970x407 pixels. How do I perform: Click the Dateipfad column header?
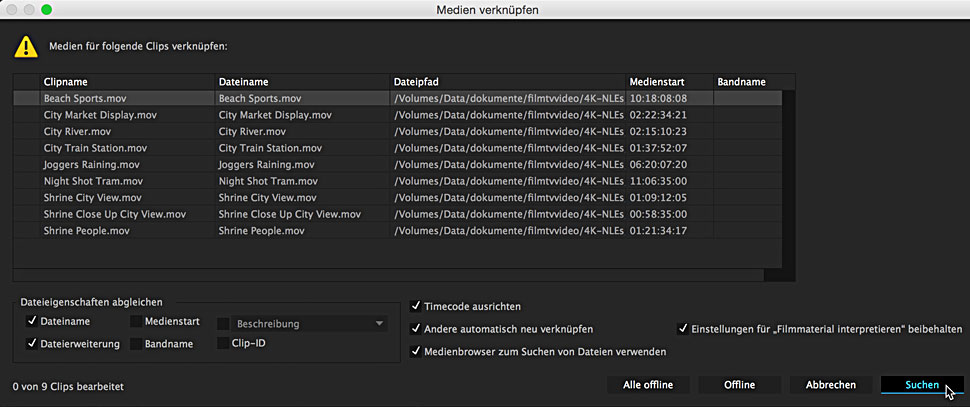pyautogui.click(x=507, y=81)
